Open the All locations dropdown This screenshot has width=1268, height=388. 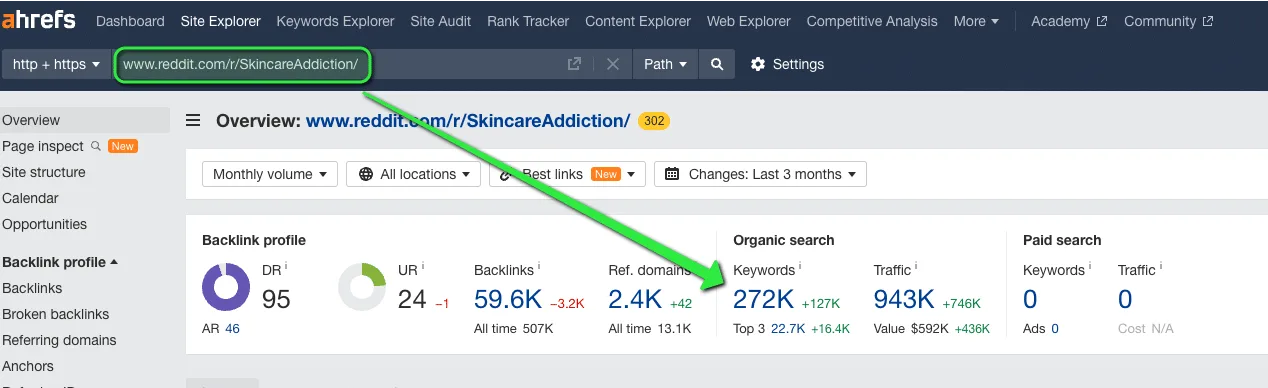[413, 174]
